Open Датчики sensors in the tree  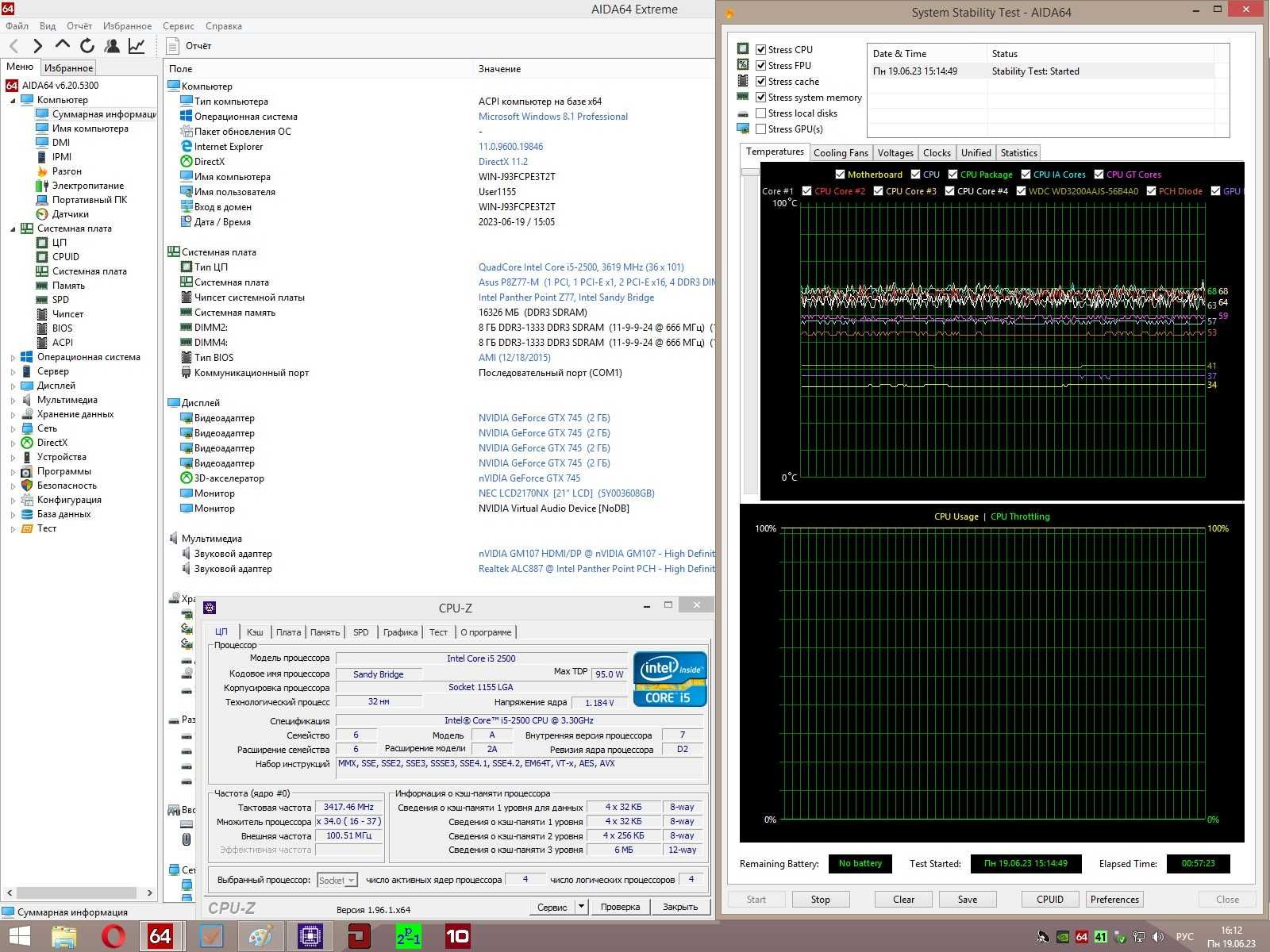point(71,214)
